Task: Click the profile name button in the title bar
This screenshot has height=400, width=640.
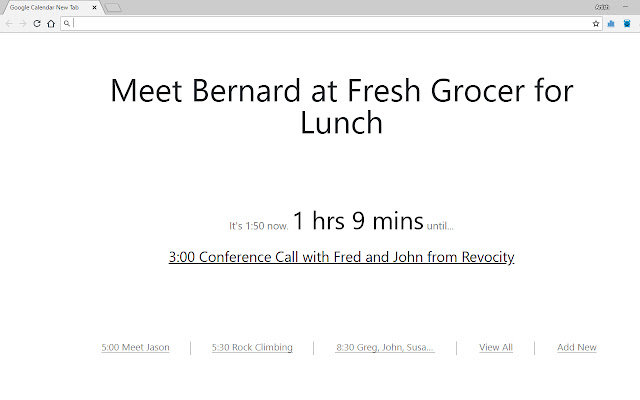Action: 601,6
